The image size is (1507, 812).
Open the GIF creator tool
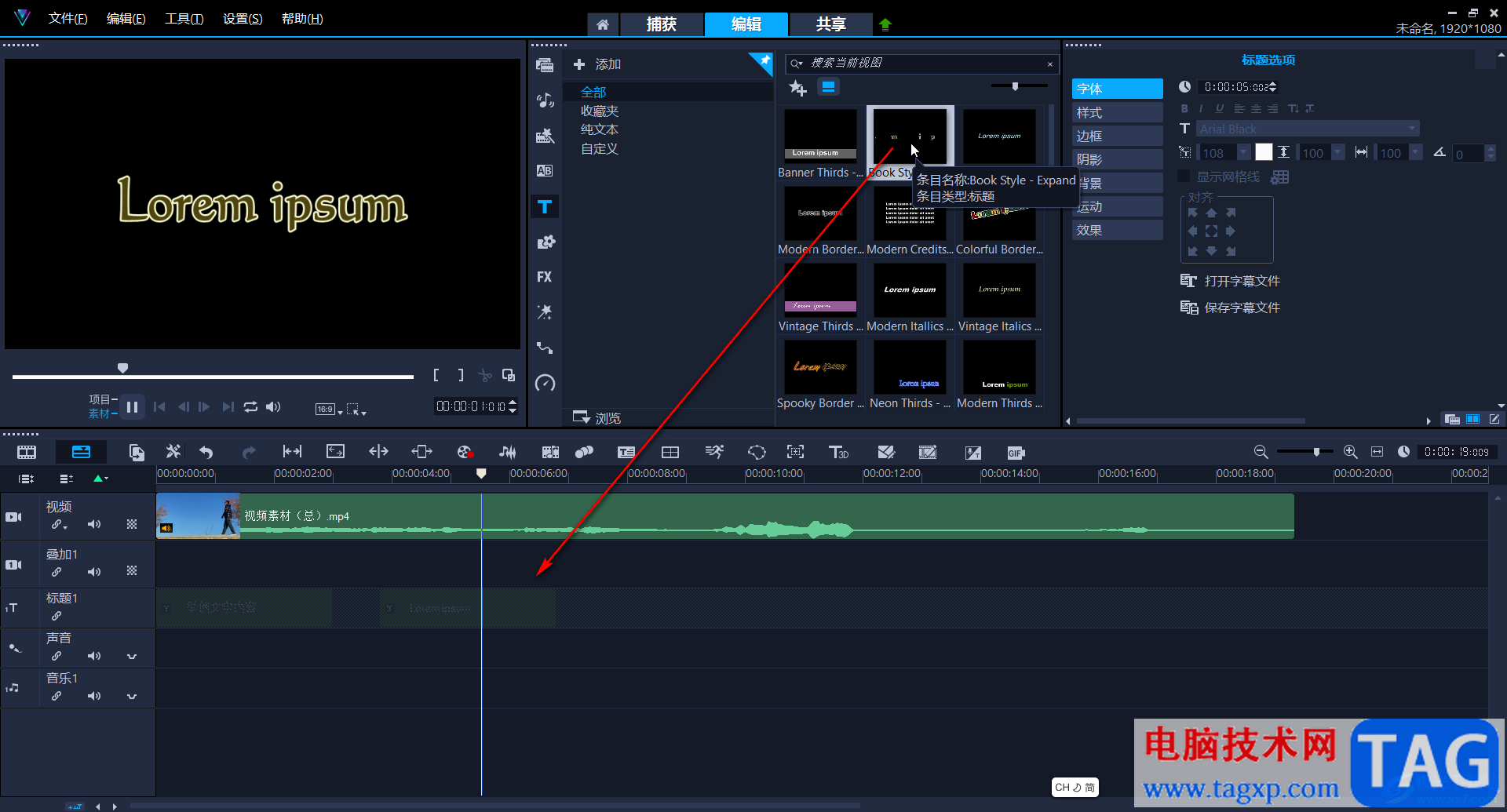[1016, 453]
